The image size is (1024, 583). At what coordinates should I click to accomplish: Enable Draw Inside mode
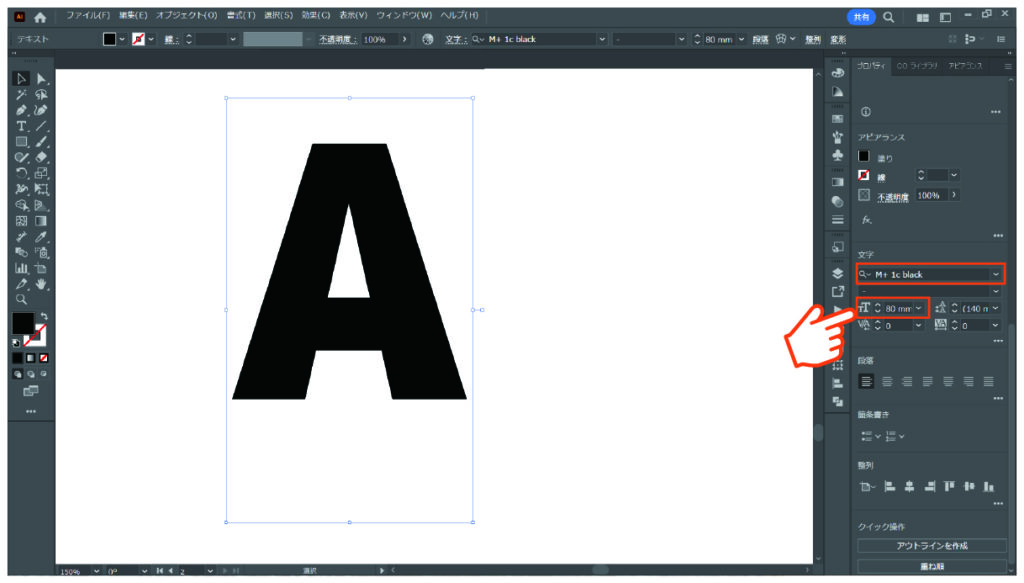(44, 374)
